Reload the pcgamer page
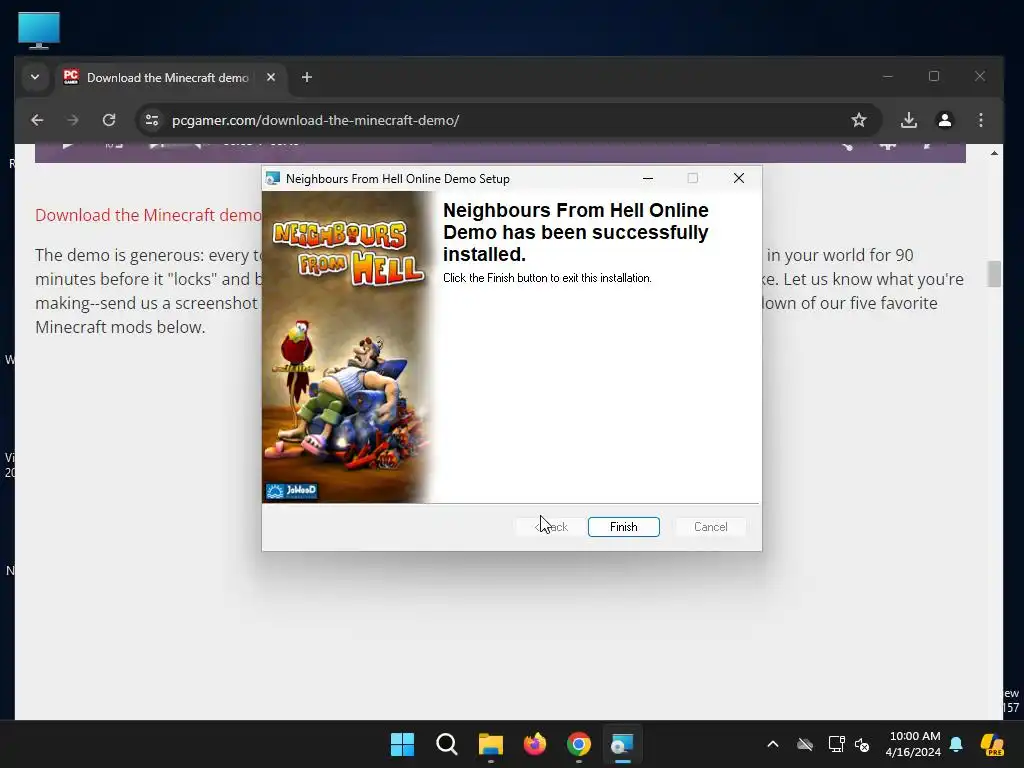This screenshot has width=1024, height=768. 109,120
